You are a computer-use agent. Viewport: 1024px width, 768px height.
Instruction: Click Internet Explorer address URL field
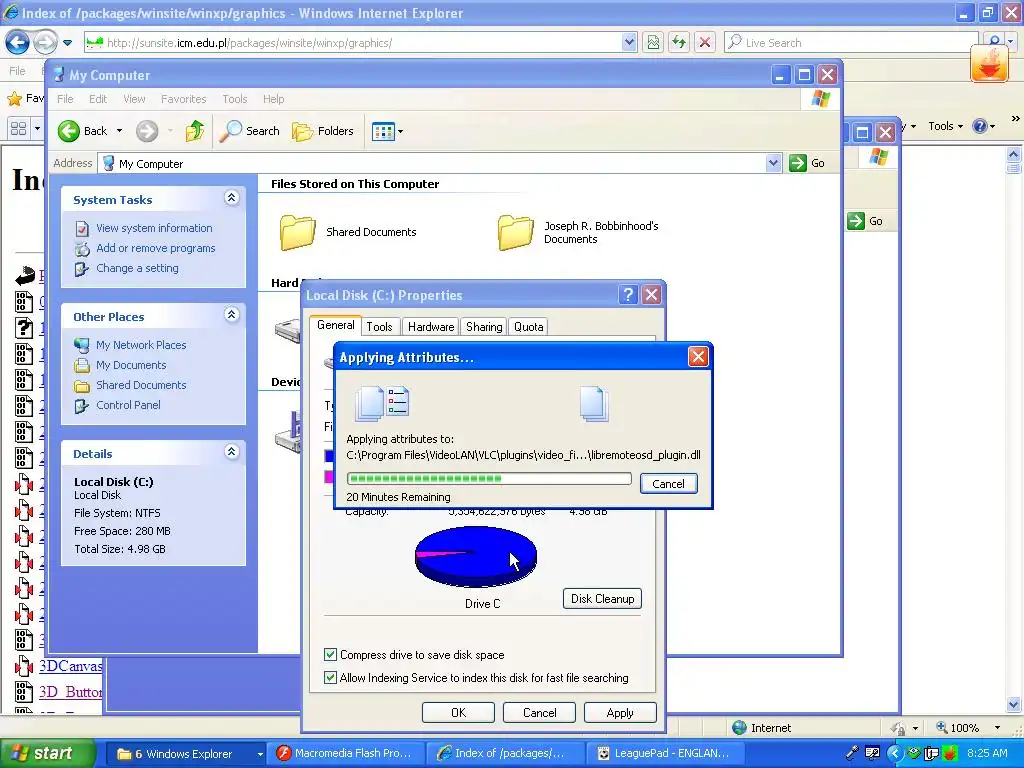(353, 43)
